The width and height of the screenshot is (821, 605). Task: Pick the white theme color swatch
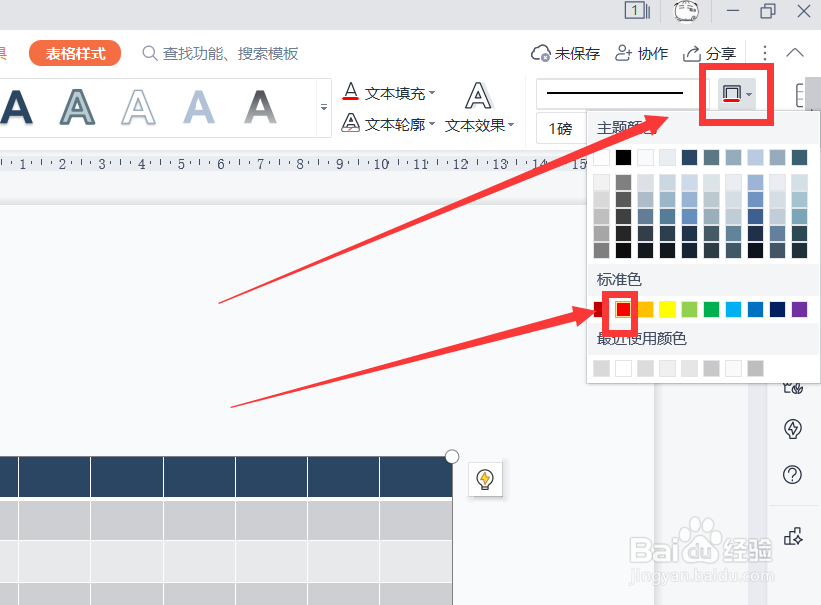coord(601,157)
